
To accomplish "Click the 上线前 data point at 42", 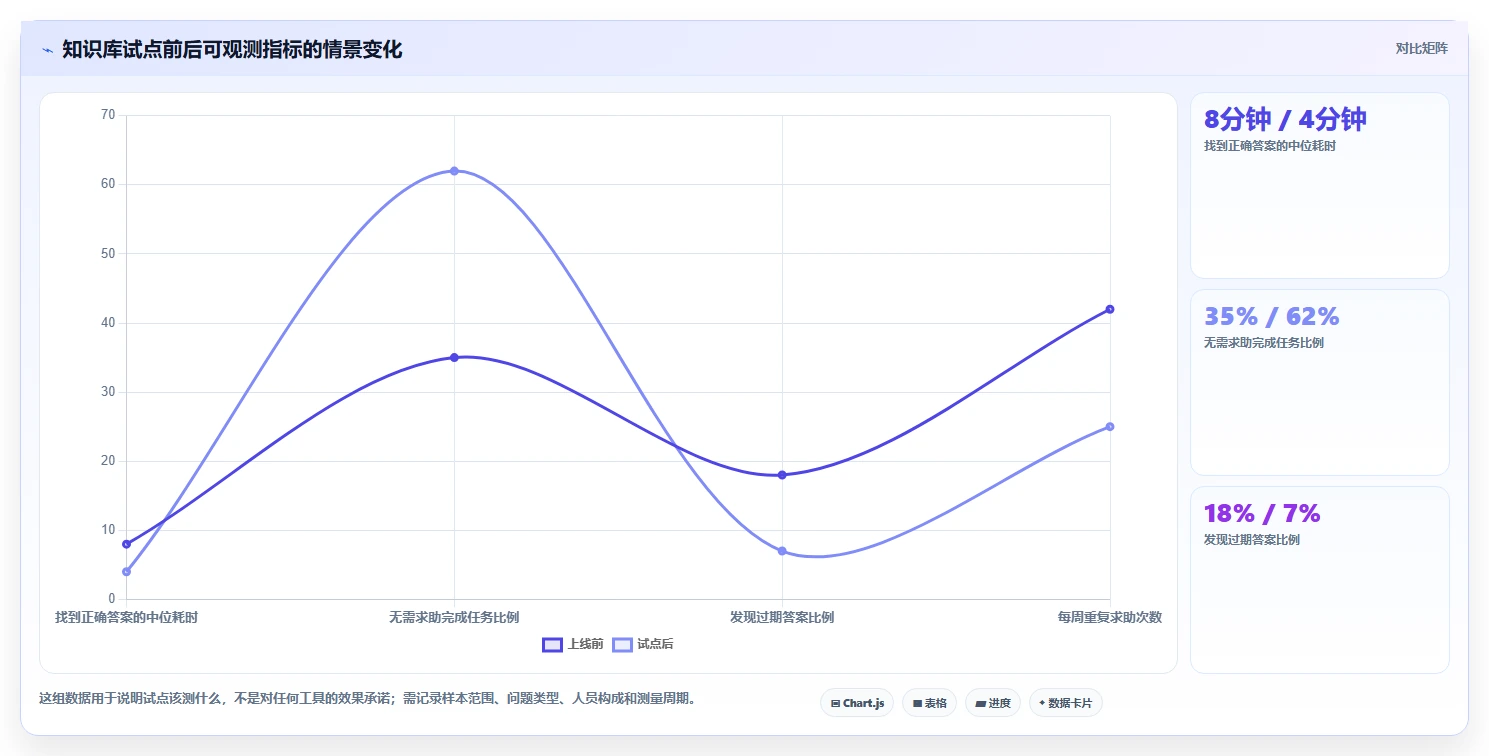I will (1110, 309).
